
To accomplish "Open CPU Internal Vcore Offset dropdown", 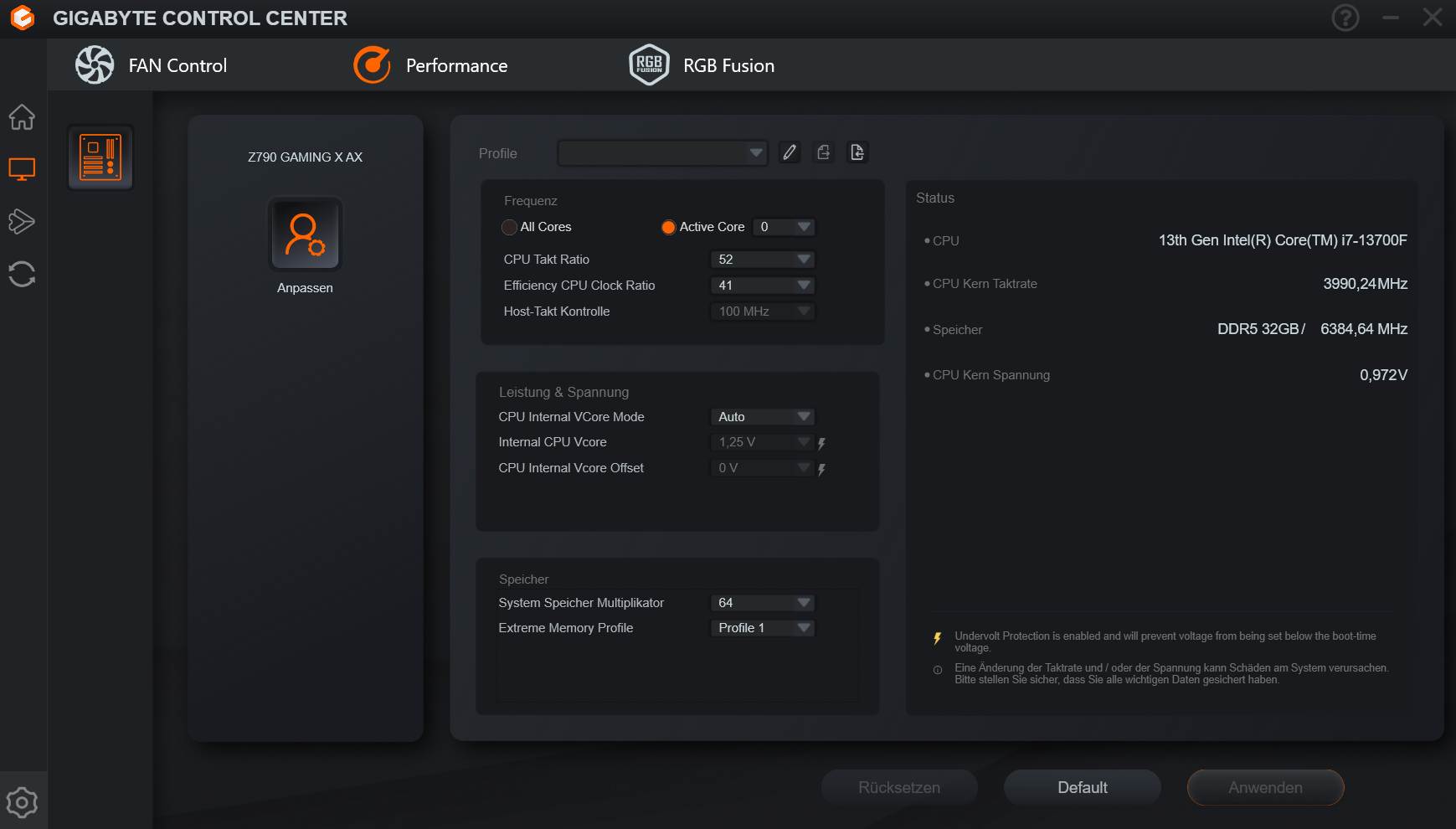I will tap(763, 468).
